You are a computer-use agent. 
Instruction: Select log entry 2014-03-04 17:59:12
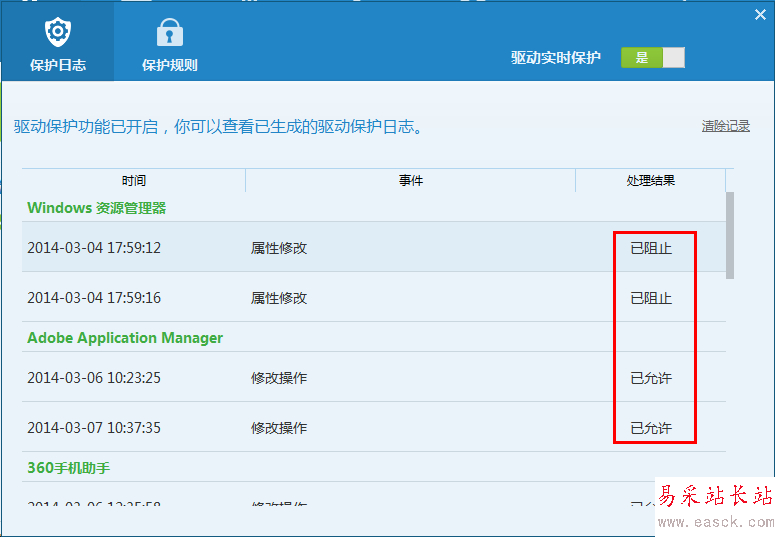[x=374, y=247]
